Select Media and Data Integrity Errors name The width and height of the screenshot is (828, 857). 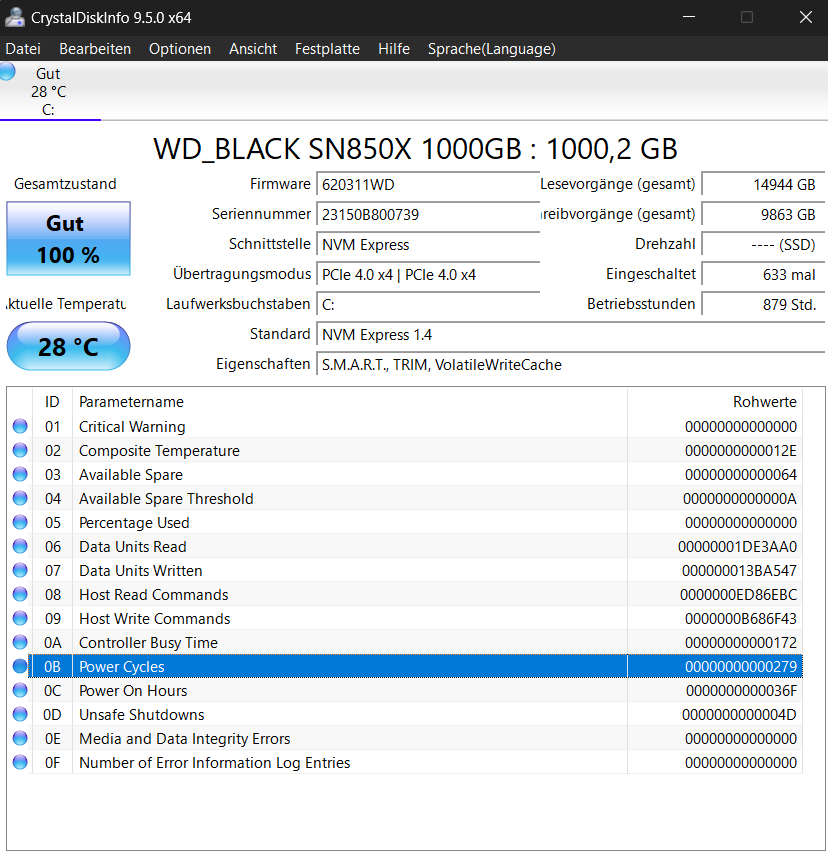pos(185,739)
